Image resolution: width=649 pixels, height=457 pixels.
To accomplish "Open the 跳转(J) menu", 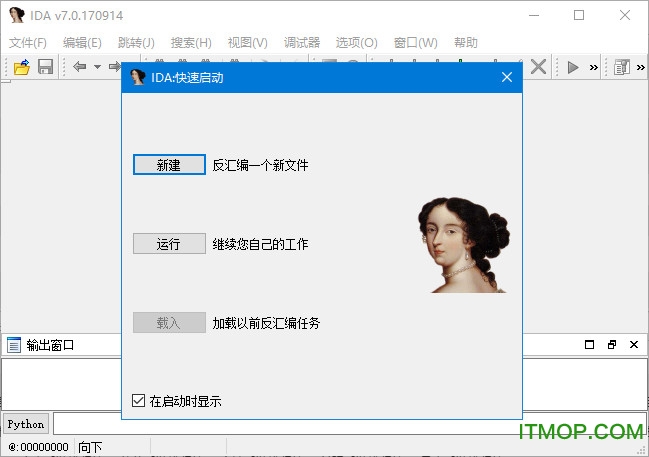I will click(x=136, y=43).
